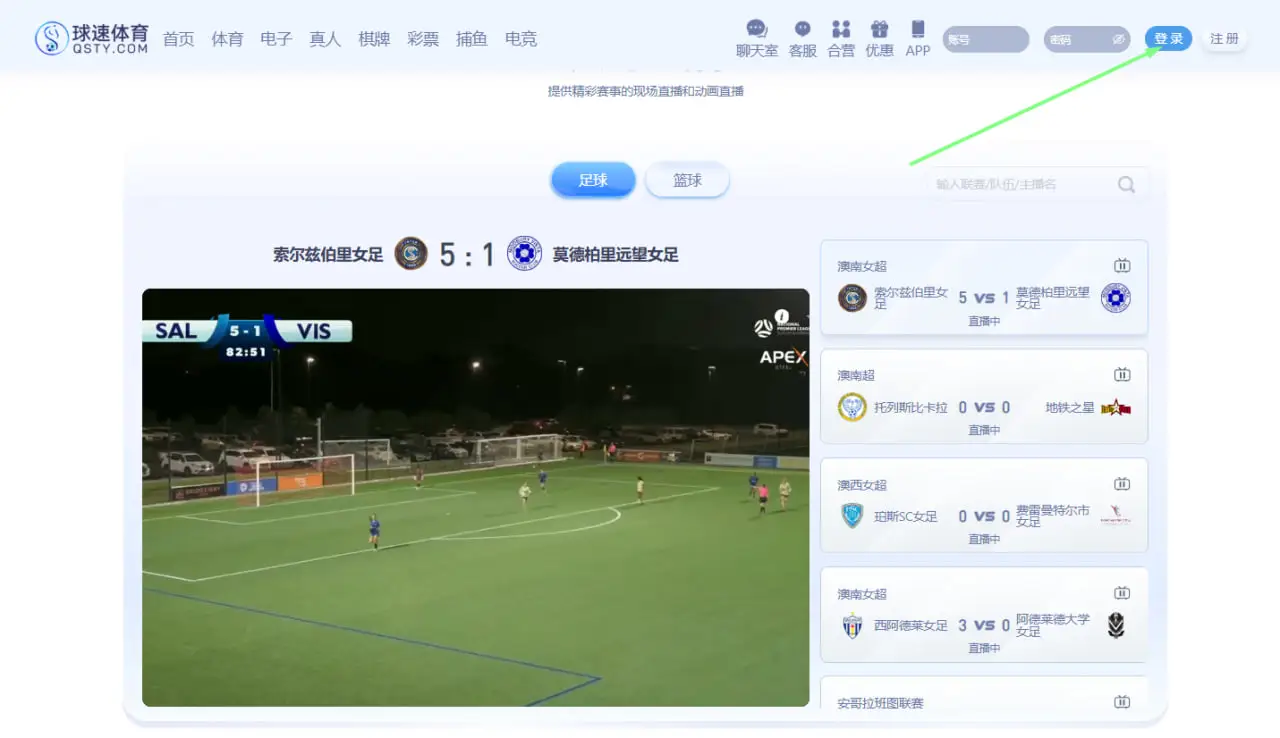Toggle password visibility eye icon
Viewport: 1280px width, 738px height.
(x=1118, y=39)
